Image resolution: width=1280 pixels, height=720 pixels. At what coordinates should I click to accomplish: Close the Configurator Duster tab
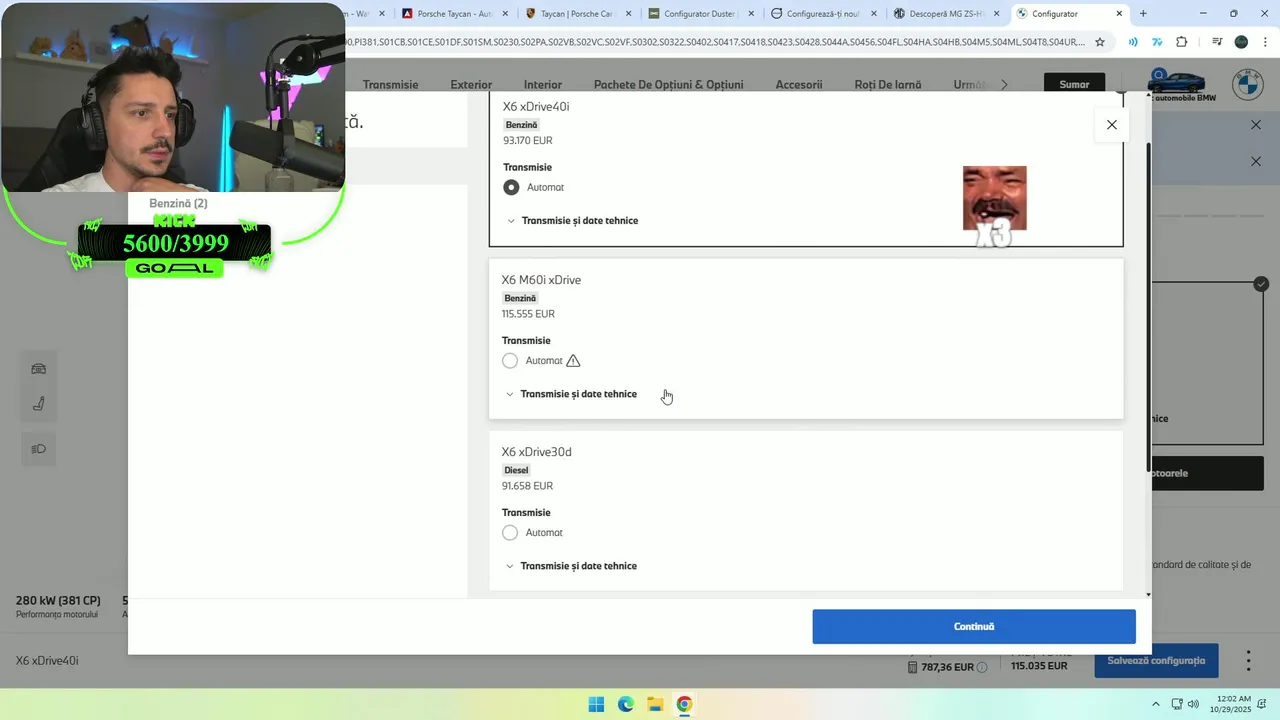tap(750, 14)
